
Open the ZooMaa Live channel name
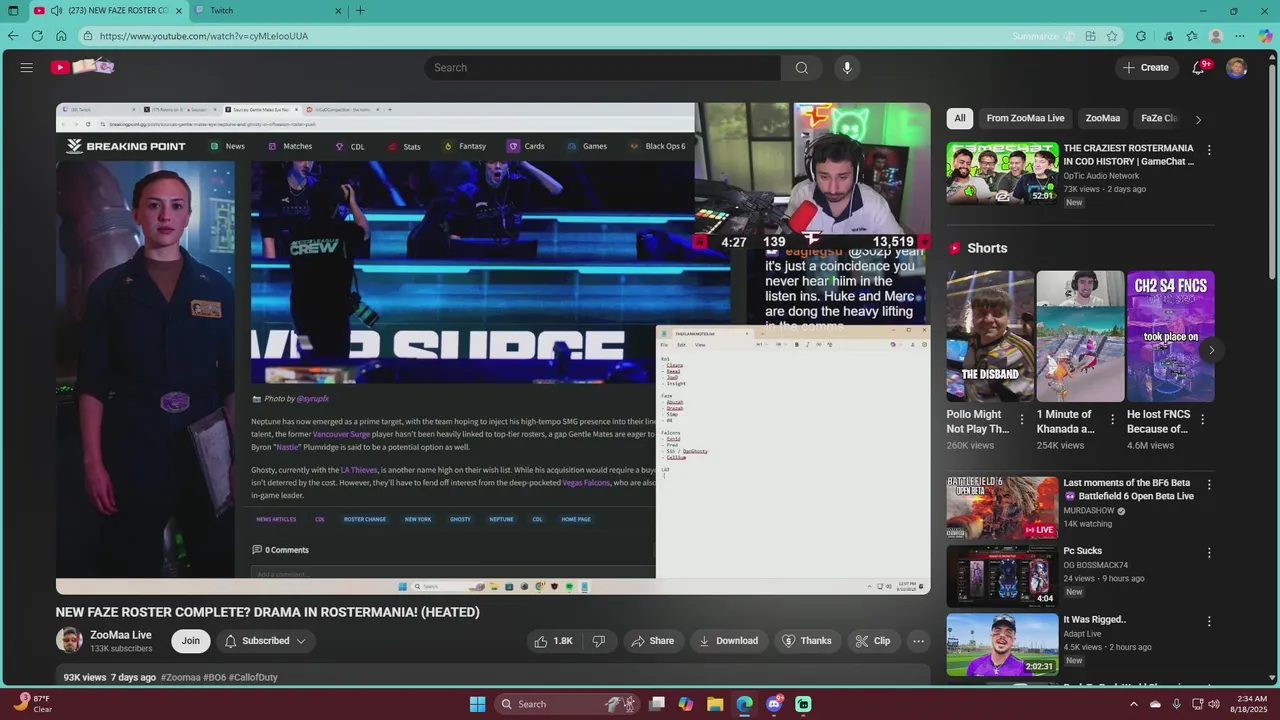click(121, 635)
